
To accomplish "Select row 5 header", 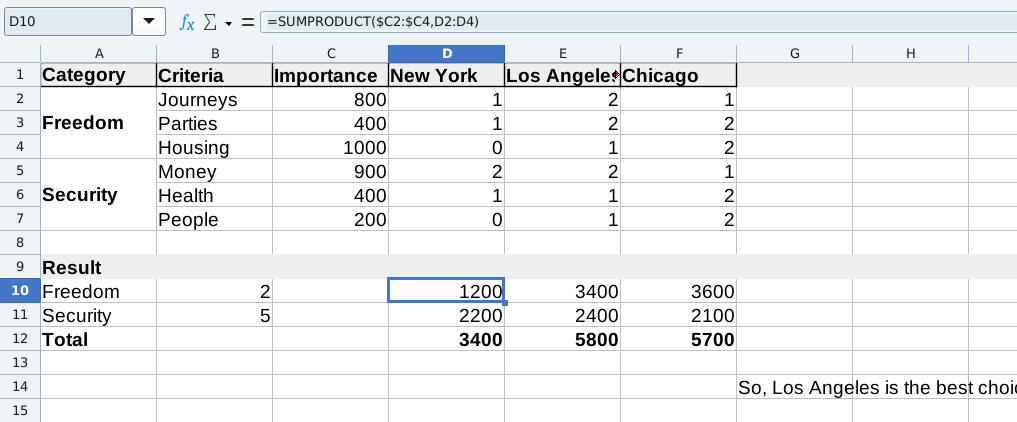I will pyautogui.click(x=20, y=171).
